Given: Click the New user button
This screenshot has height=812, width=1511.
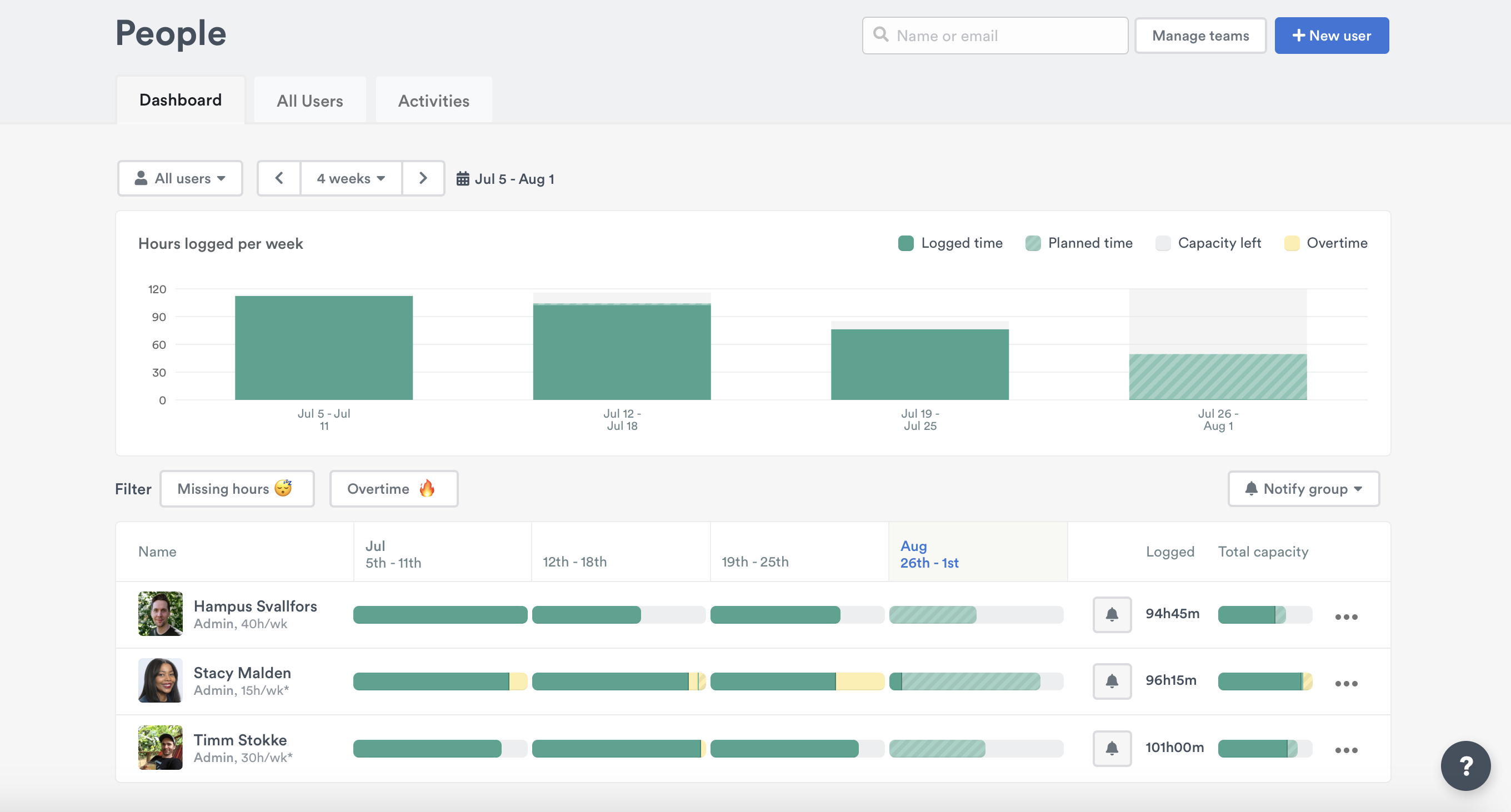Looking at the screenshot, I should tap(1332, 35).
